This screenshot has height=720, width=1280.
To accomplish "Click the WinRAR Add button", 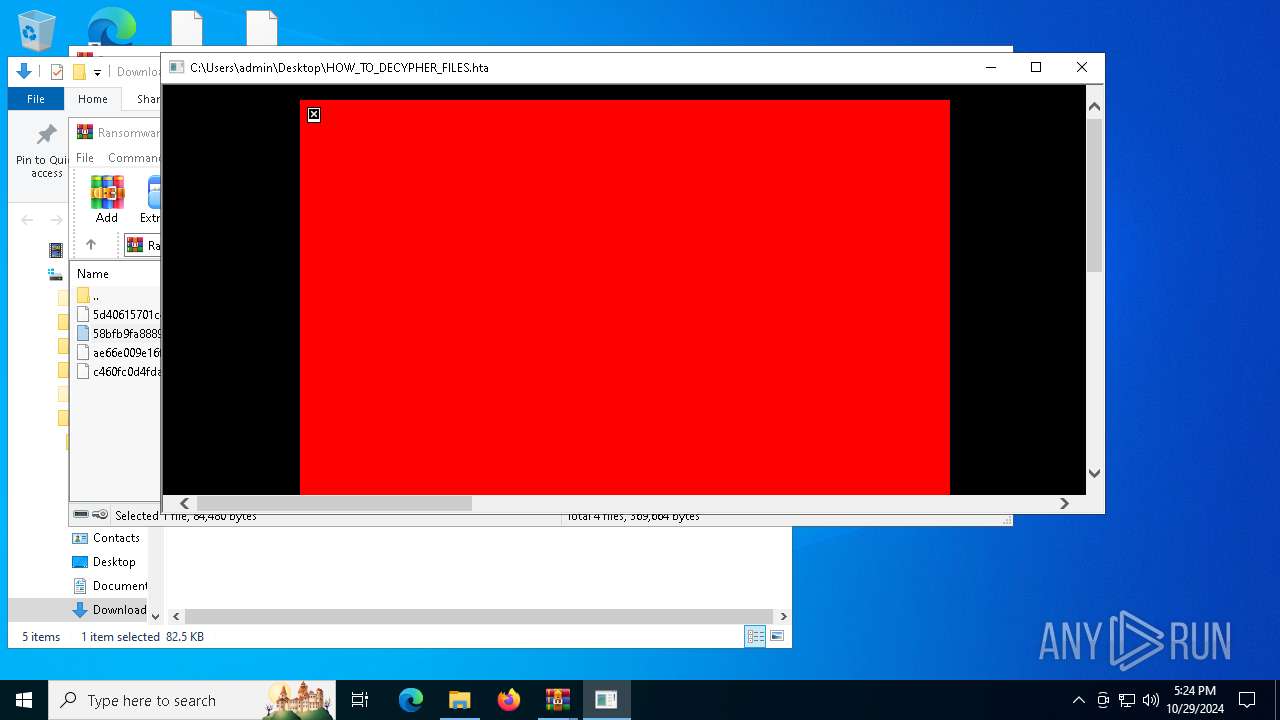I will point(107,199).
